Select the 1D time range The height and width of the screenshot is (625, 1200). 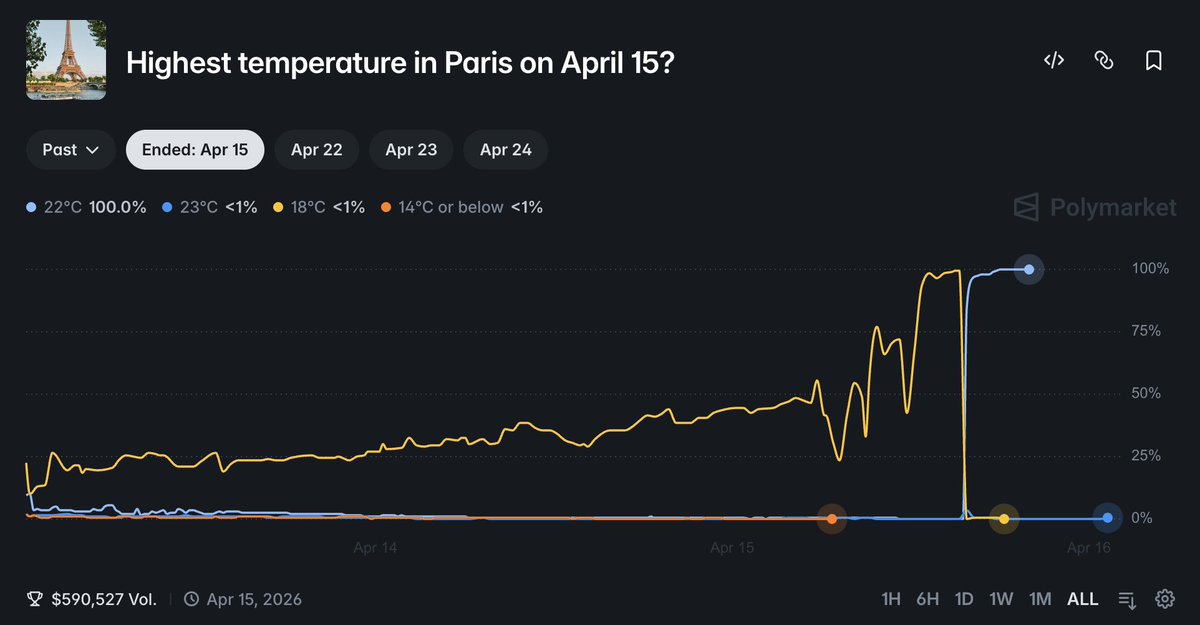(x=963, y=598)
